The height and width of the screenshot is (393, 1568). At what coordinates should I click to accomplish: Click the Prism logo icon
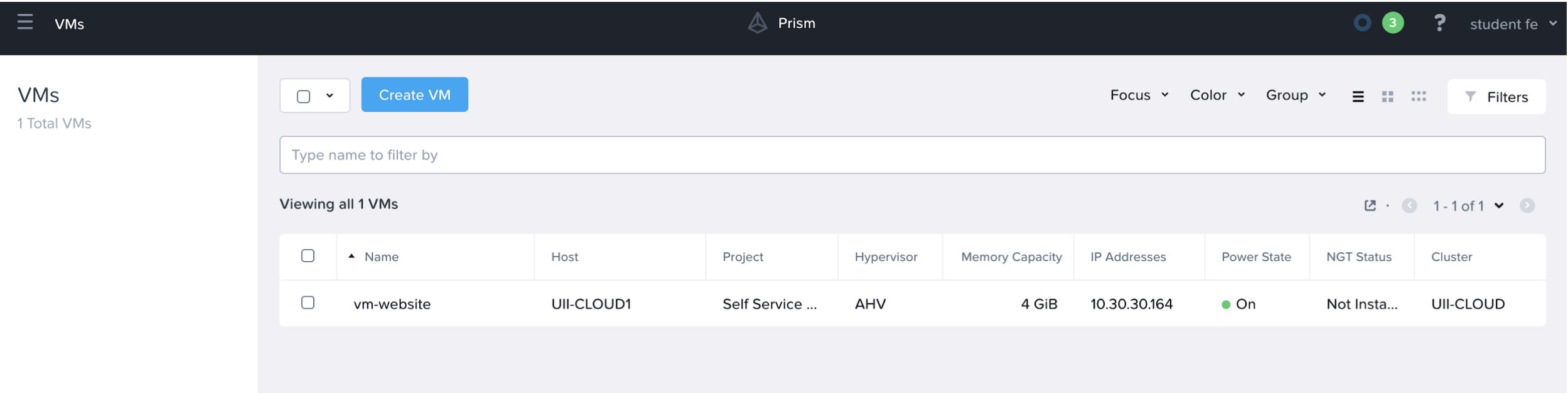[758, 23]
